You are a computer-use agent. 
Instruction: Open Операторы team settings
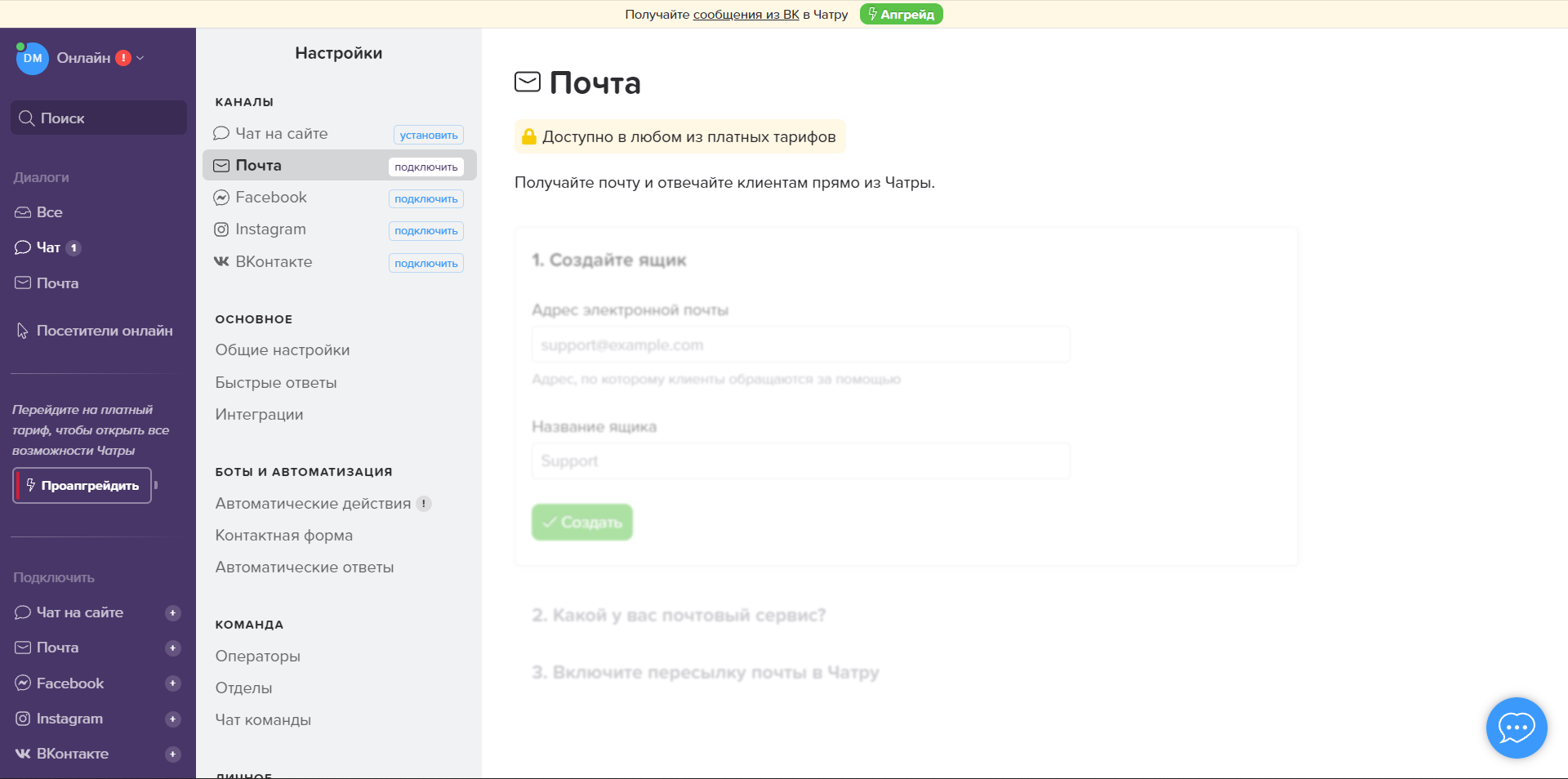258,657
